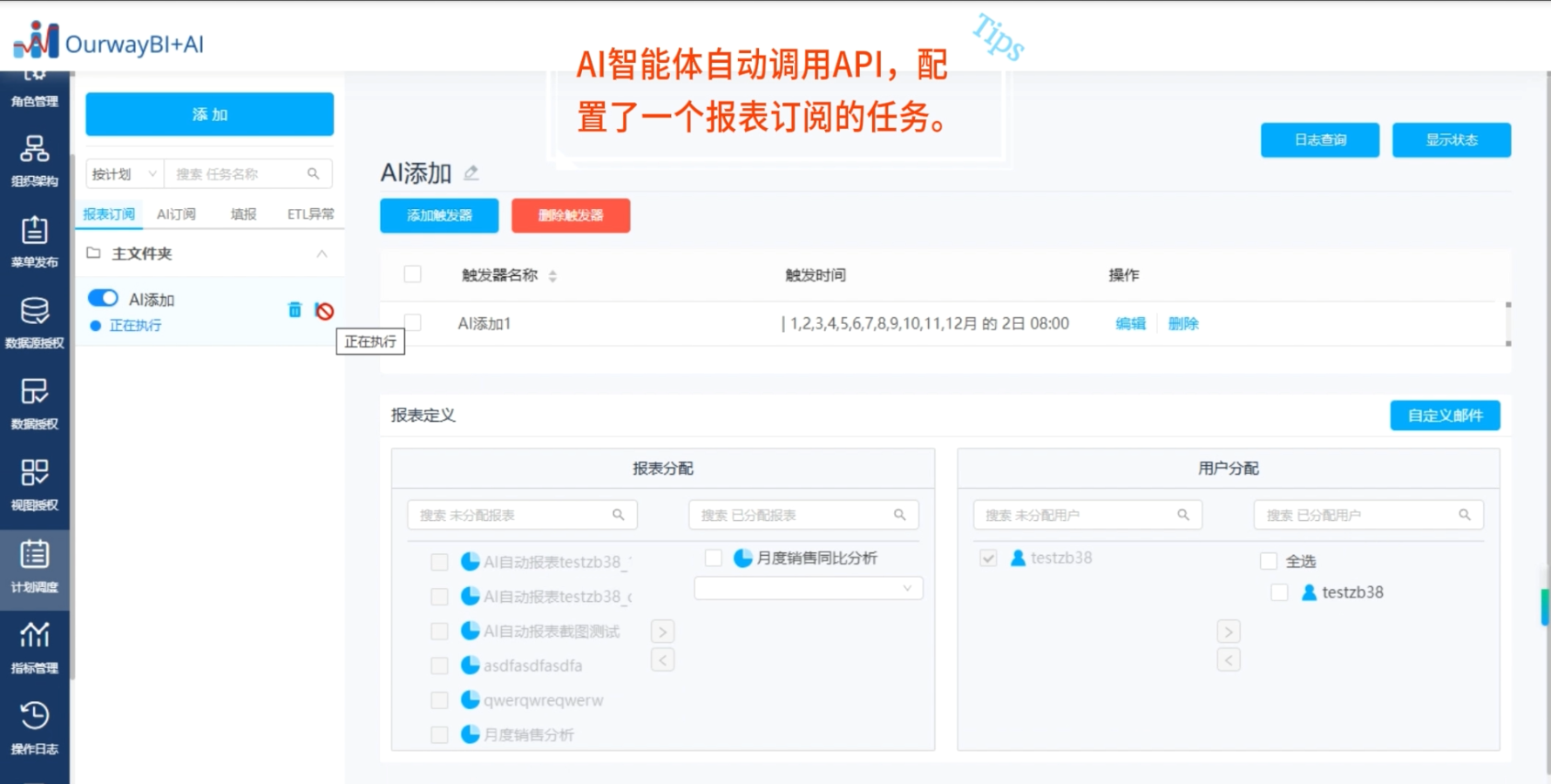Switch to the ETL异常 tab
This screenshot has height=784, width=1551.
coord(310,214)
